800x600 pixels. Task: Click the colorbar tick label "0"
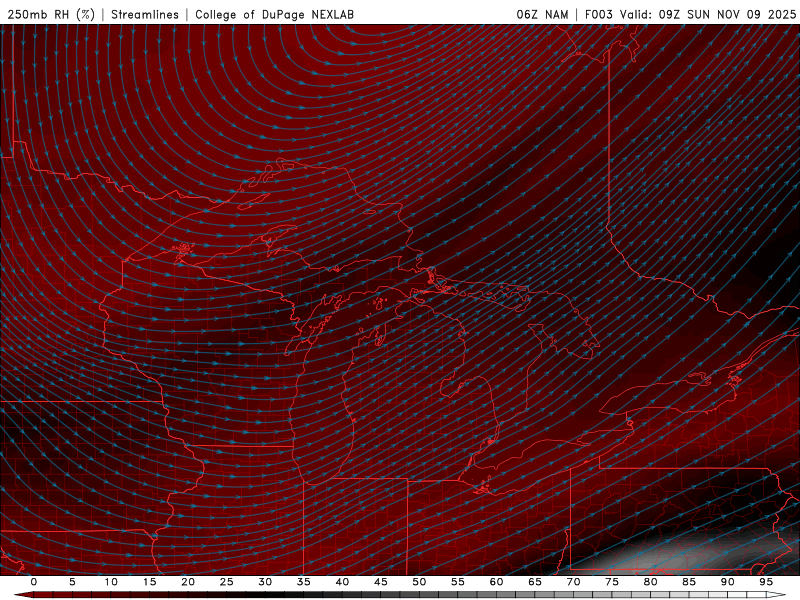coord(34,582)
